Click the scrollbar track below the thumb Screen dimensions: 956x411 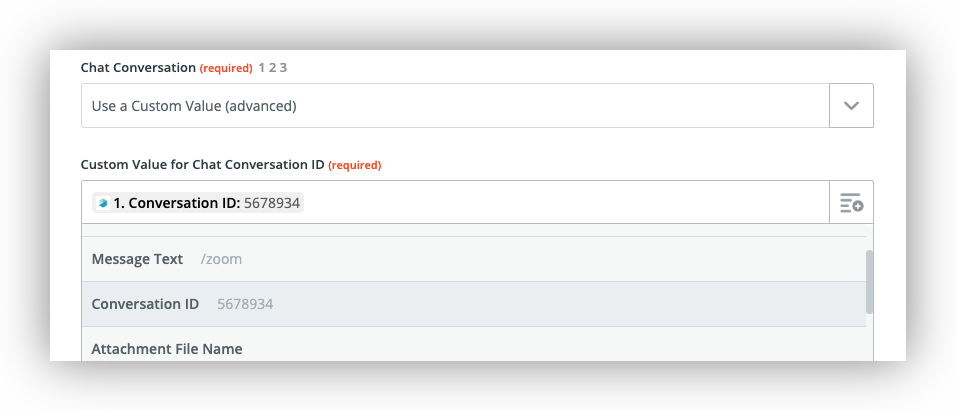(869, 338)
